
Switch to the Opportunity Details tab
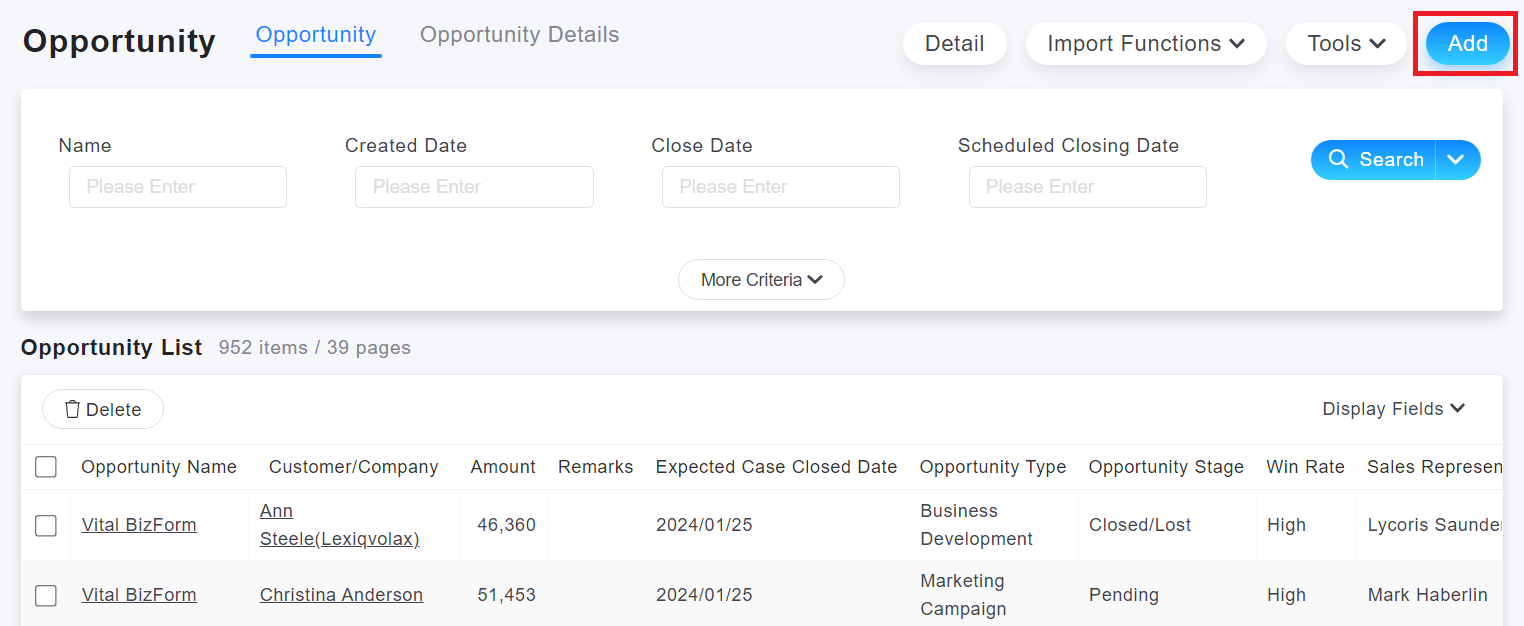pyautogui.click(x=519, y=35)
